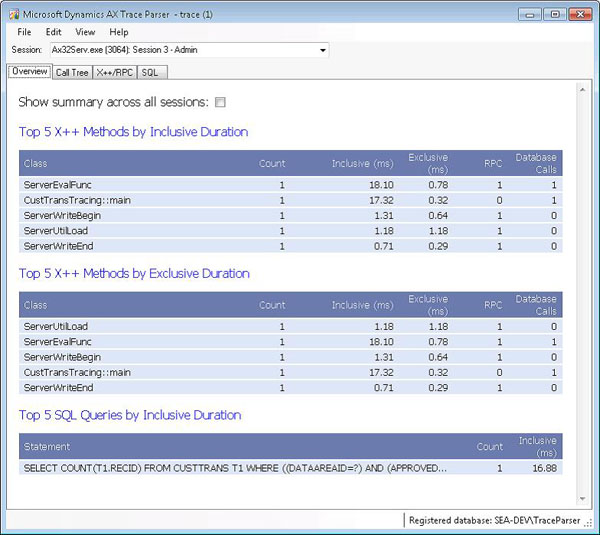Open the File menu

tap(24, 32)
